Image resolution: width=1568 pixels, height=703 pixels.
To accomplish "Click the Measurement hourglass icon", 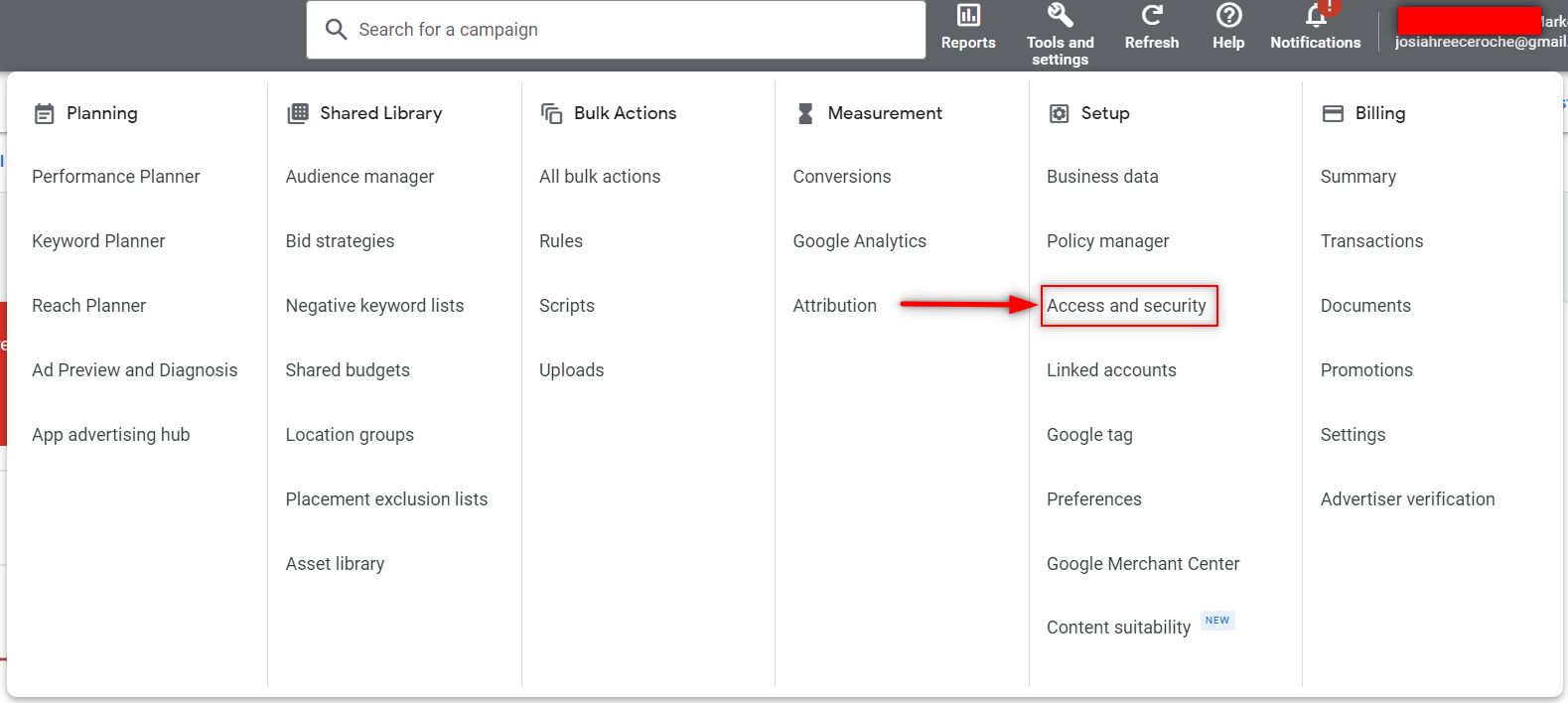I will pos(805,113).
